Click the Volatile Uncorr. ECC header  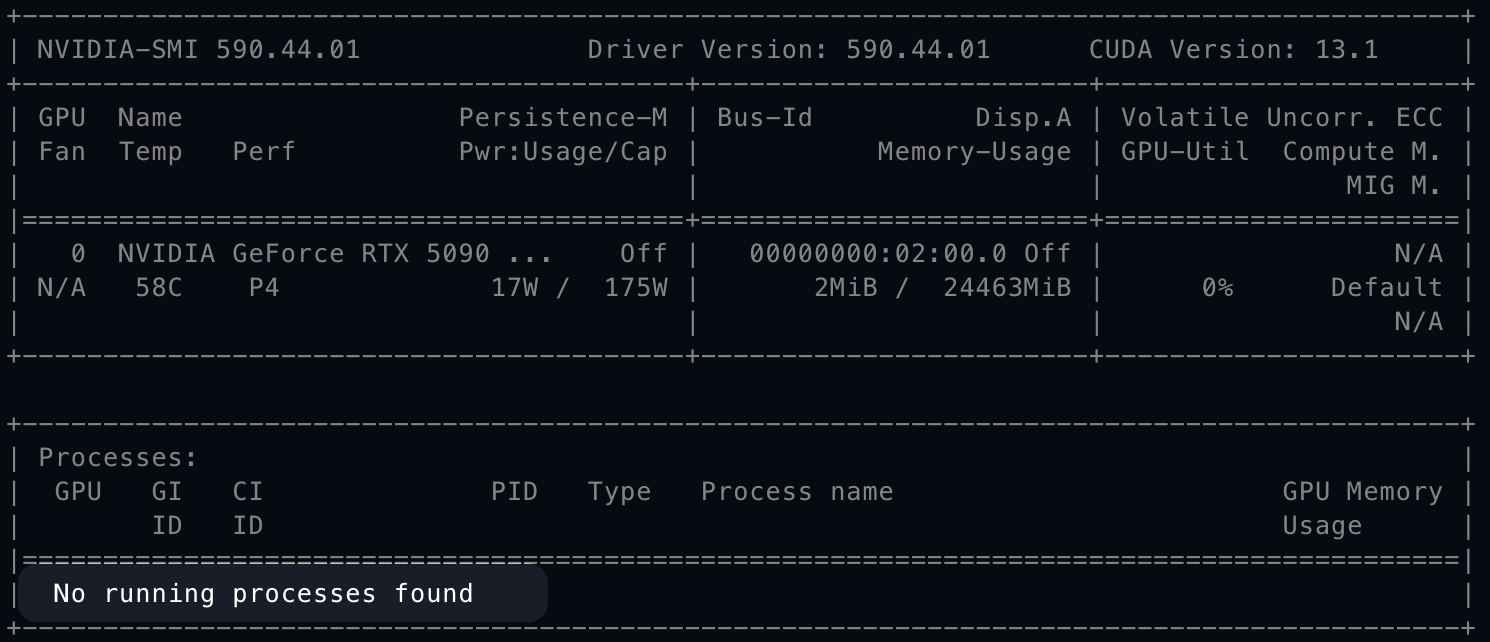click(x=1282, y=117)
